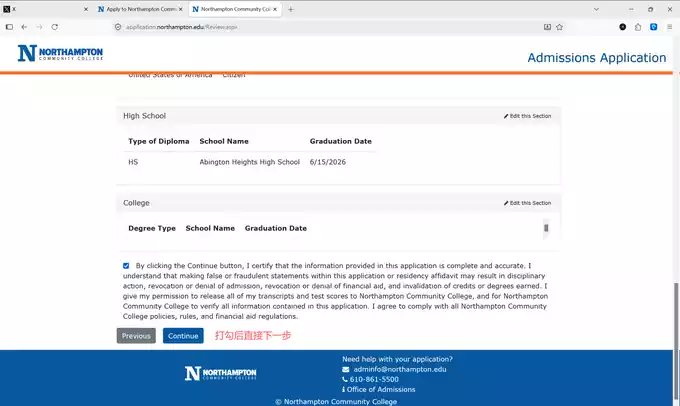Click the Admissions Application heading
Screen dimensions: 680x406
coord(596,58)
